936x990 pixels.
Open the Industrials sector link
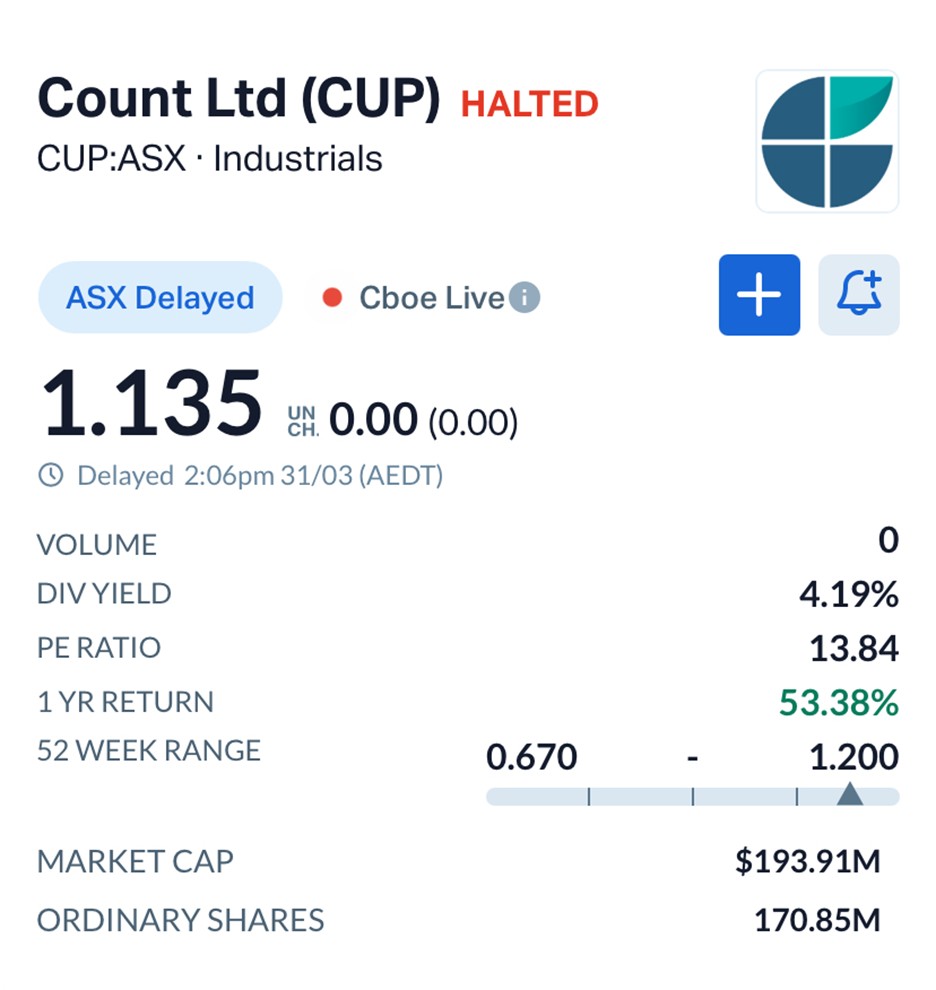[298, 159]
